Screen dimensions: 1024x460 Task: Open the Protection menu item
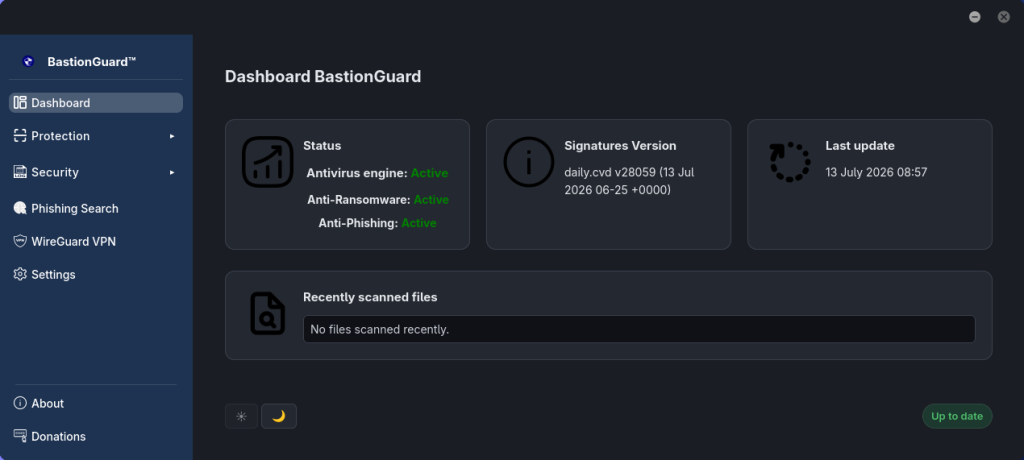coord(96,136)
